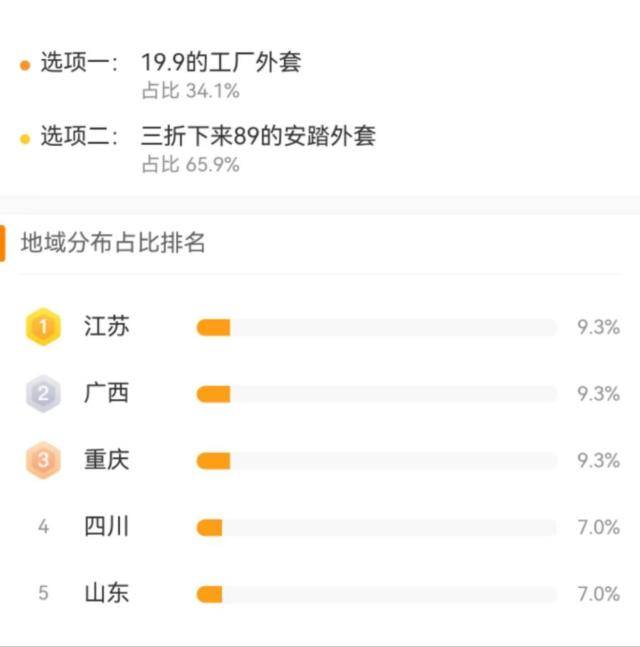640x647 pixels.
Task: Click the bronze rank 3 hexagon badge
Action: (x=43, y=460)
